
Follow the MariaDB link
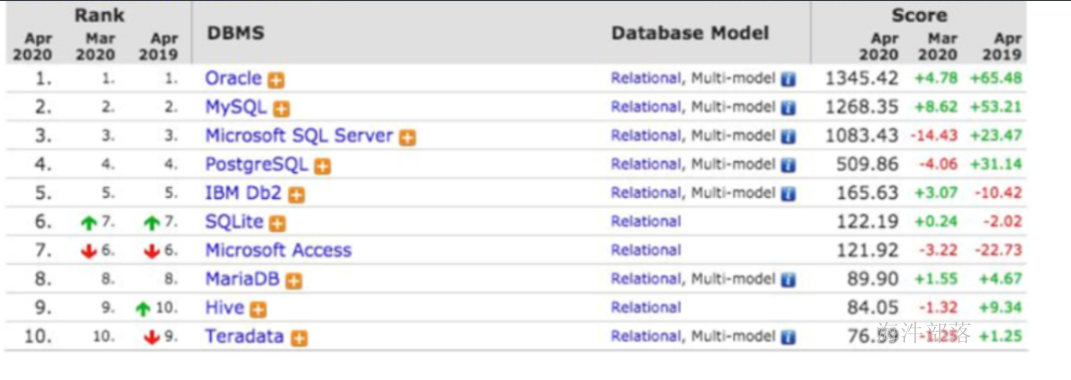[x=244, y=279]
